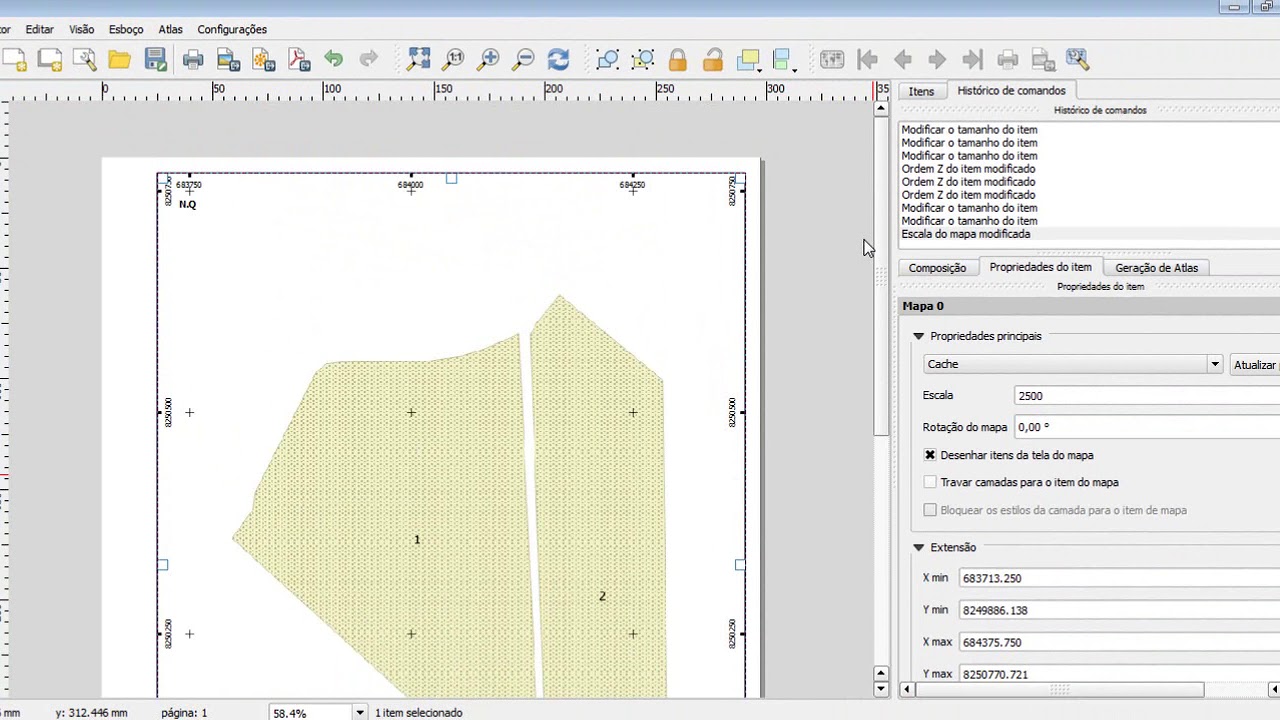Click the zoom in magnifier icon
The width and height of the screenshot is (1280, 720).
click(x=488, y=59)
